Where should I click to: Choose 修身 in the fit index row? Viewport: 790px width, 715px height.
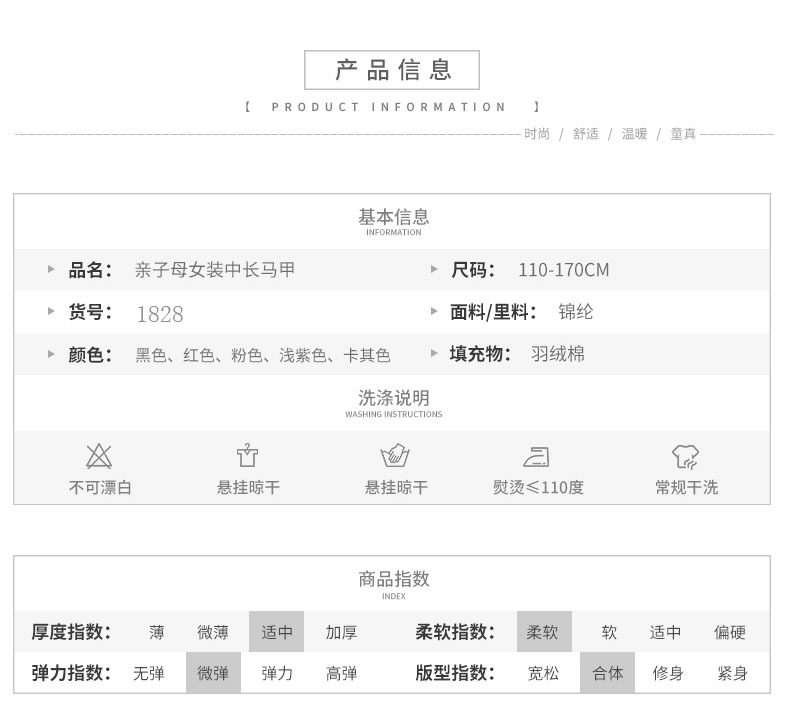pyautogui.click(x=667, y=673)
